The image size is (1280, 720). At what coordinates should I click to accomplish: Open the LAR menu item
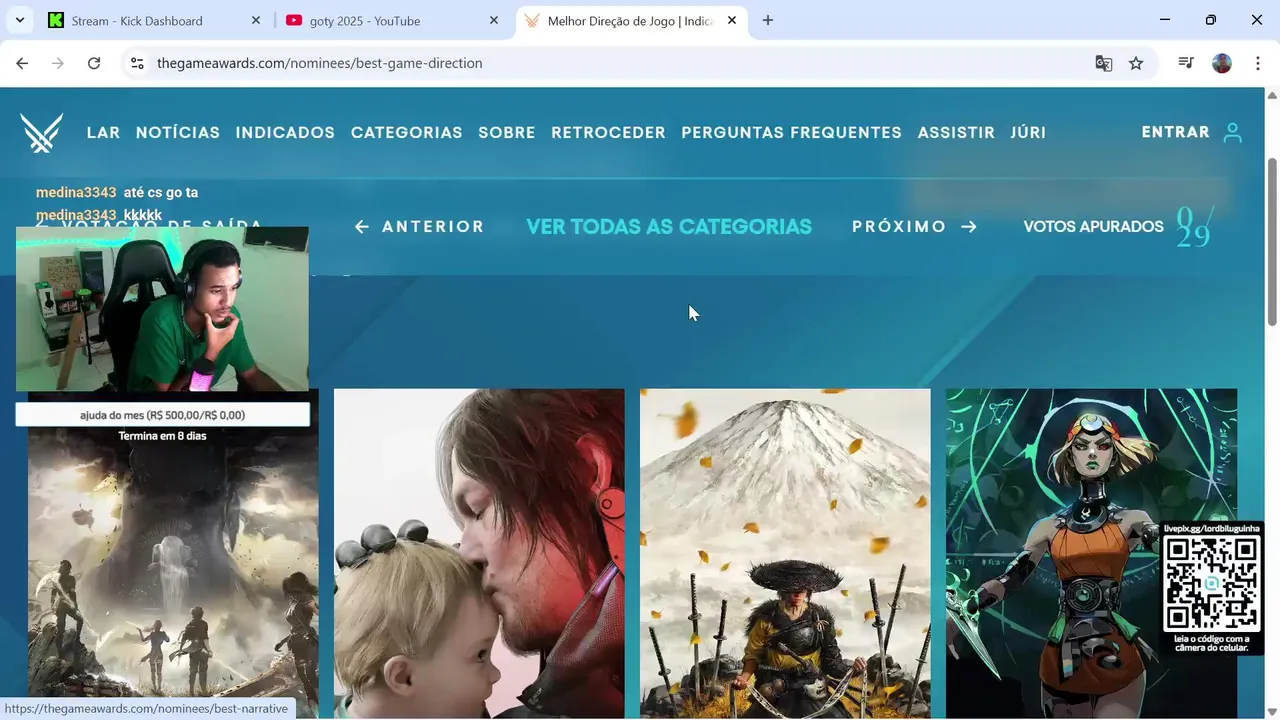[103, 132]
